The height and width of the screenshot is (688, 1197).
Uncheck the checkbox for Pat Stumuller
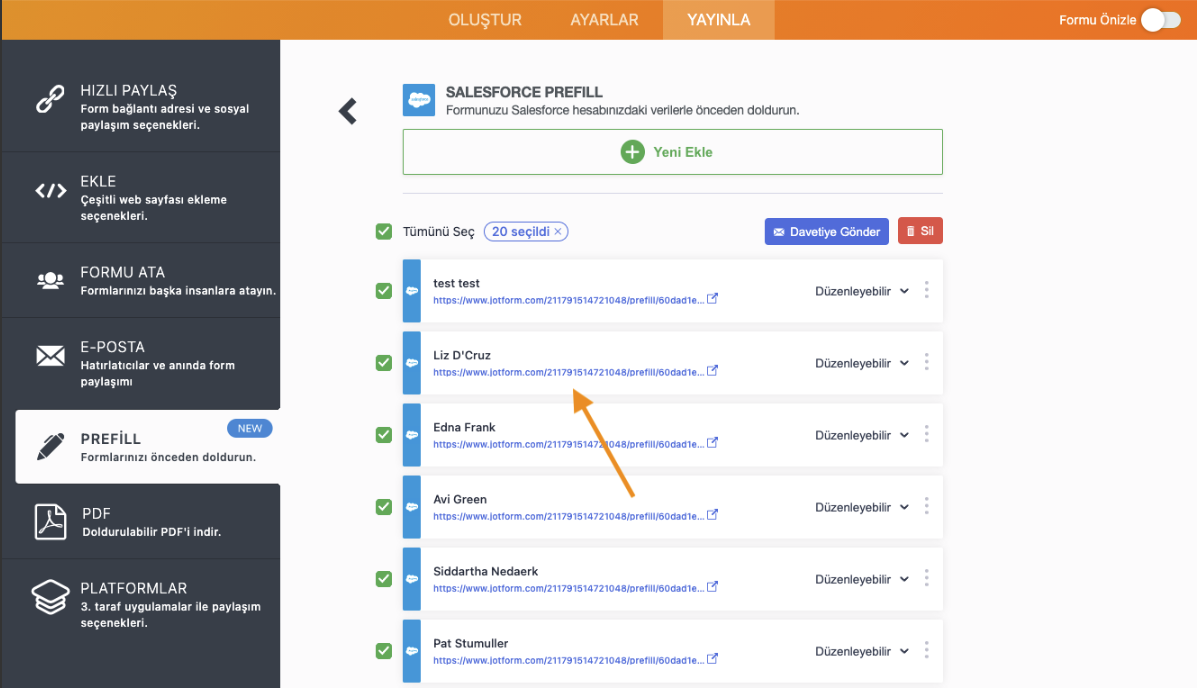point(384,651)
